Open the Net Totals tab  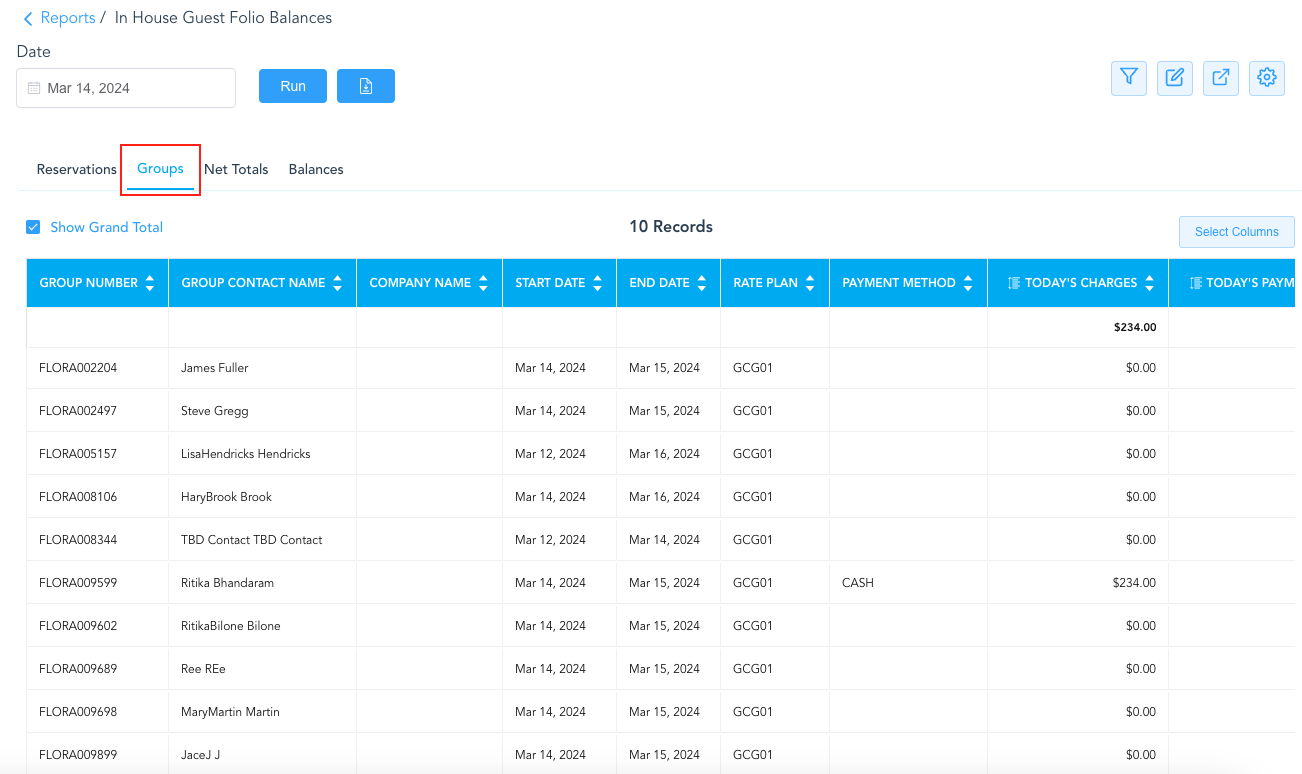tap(236, 169)
